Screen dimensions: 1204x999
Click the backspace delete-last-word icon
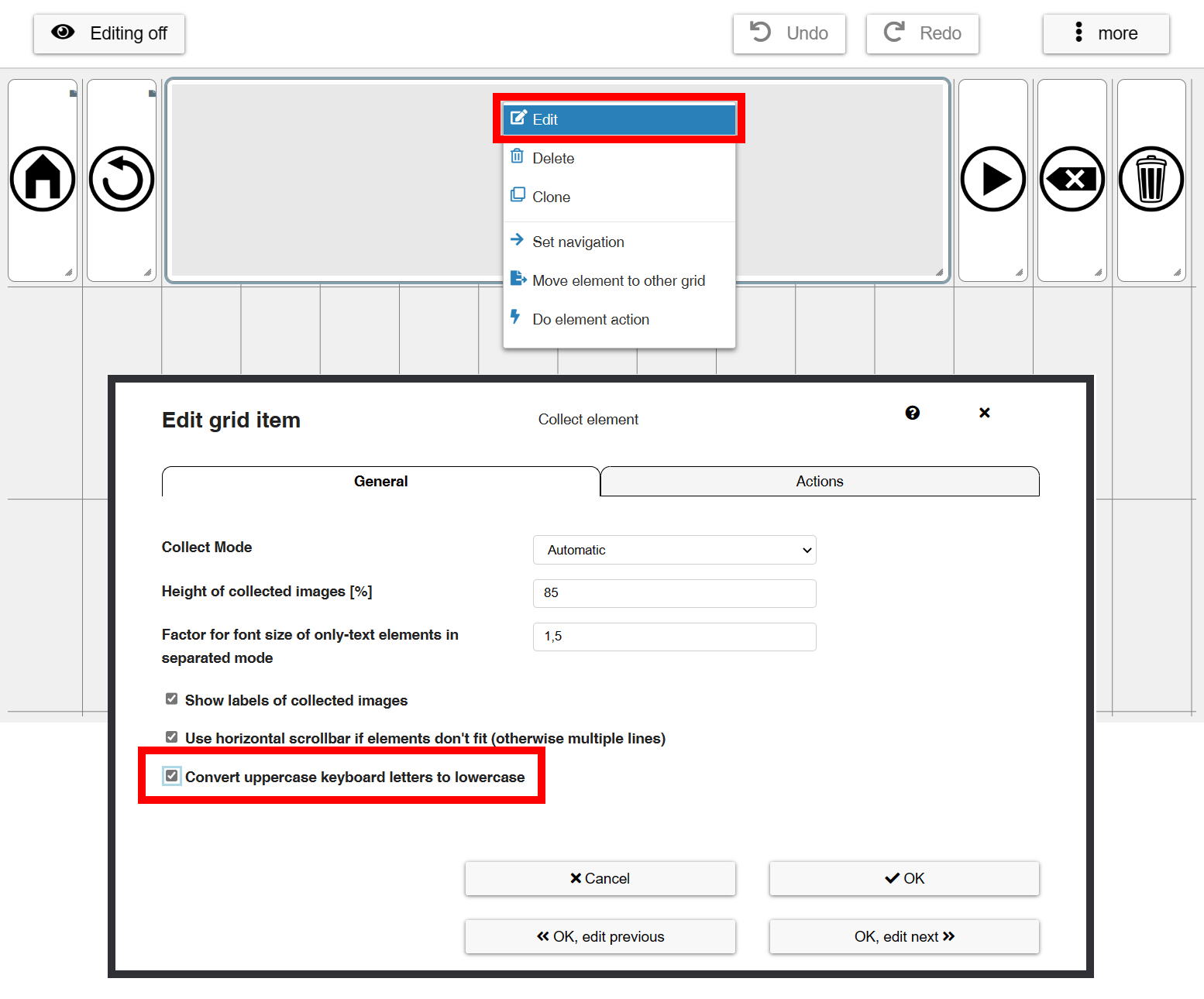pos(1072,179)
